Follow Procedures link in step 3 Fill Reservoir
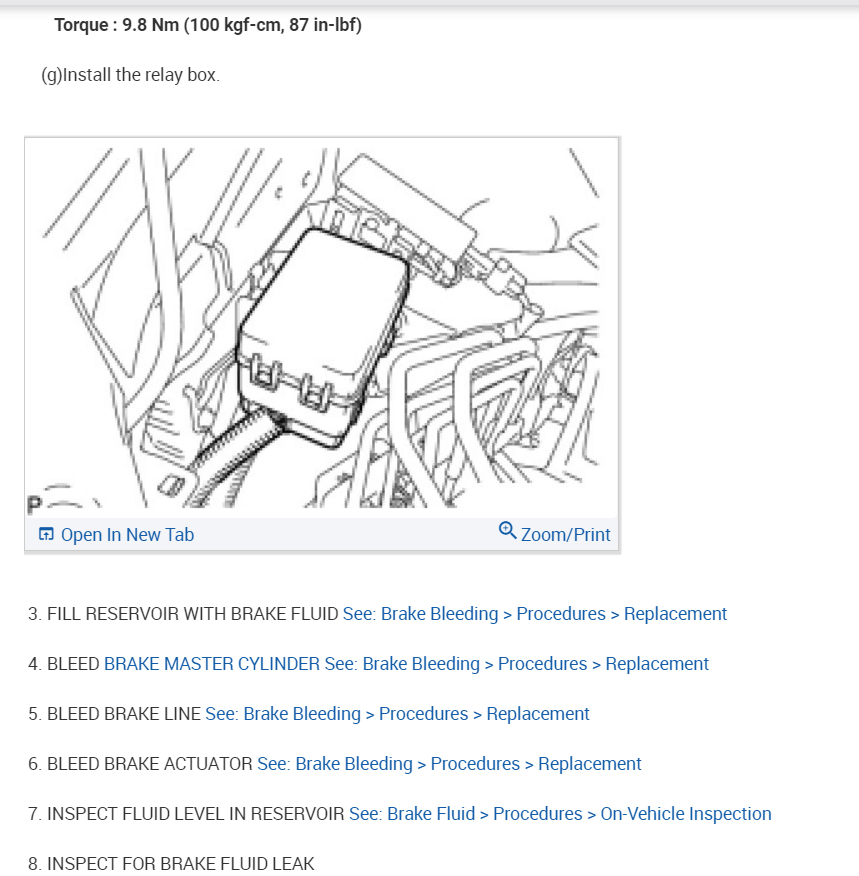The height and width of the screenshot is (876, 859). pyautogui.click(x=561, y=613)
